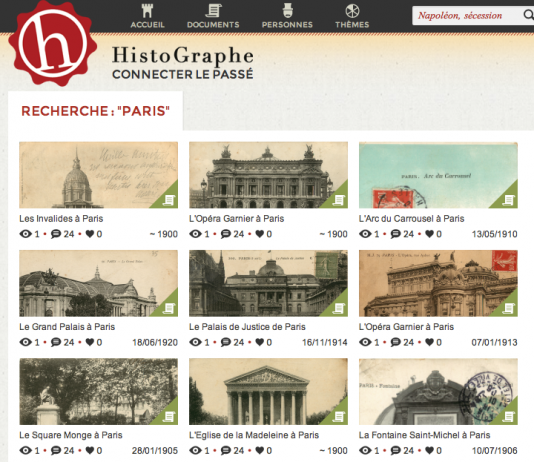Screen dimensions: 534x462
Task: Open the Les Invalides à Paris link
Action: 61,219
